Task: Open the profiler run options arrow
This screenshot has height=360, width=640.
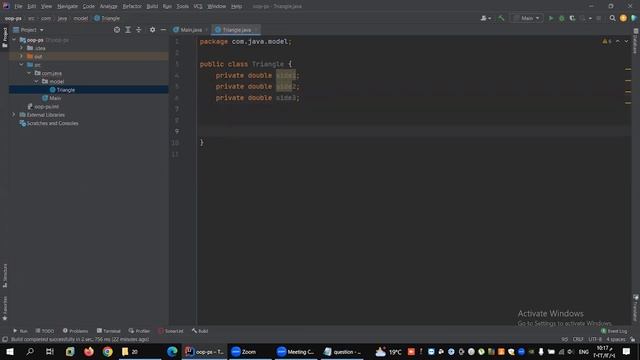Action: click(590, 18)
